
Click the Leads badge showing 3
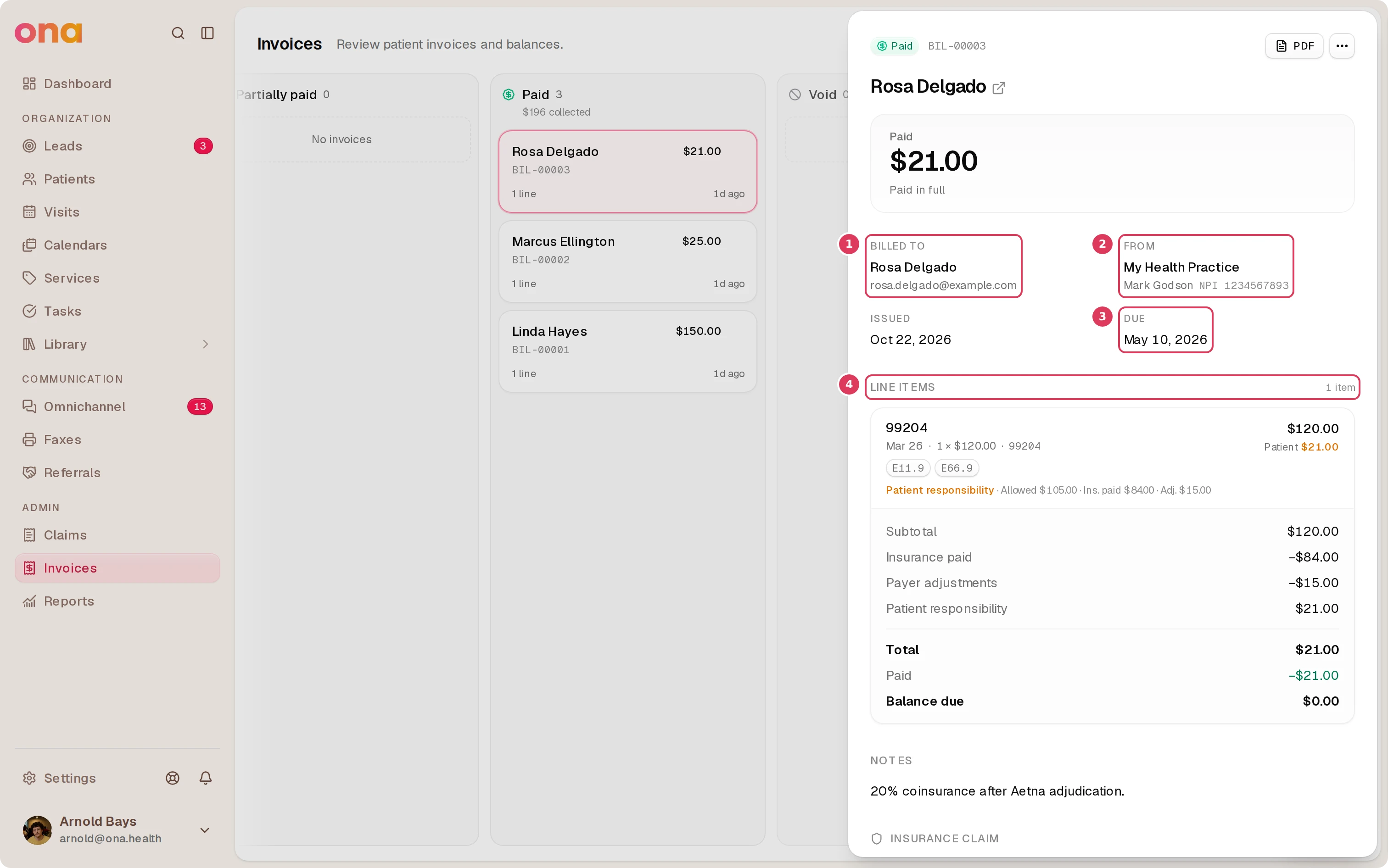click(x=203, y=146)
